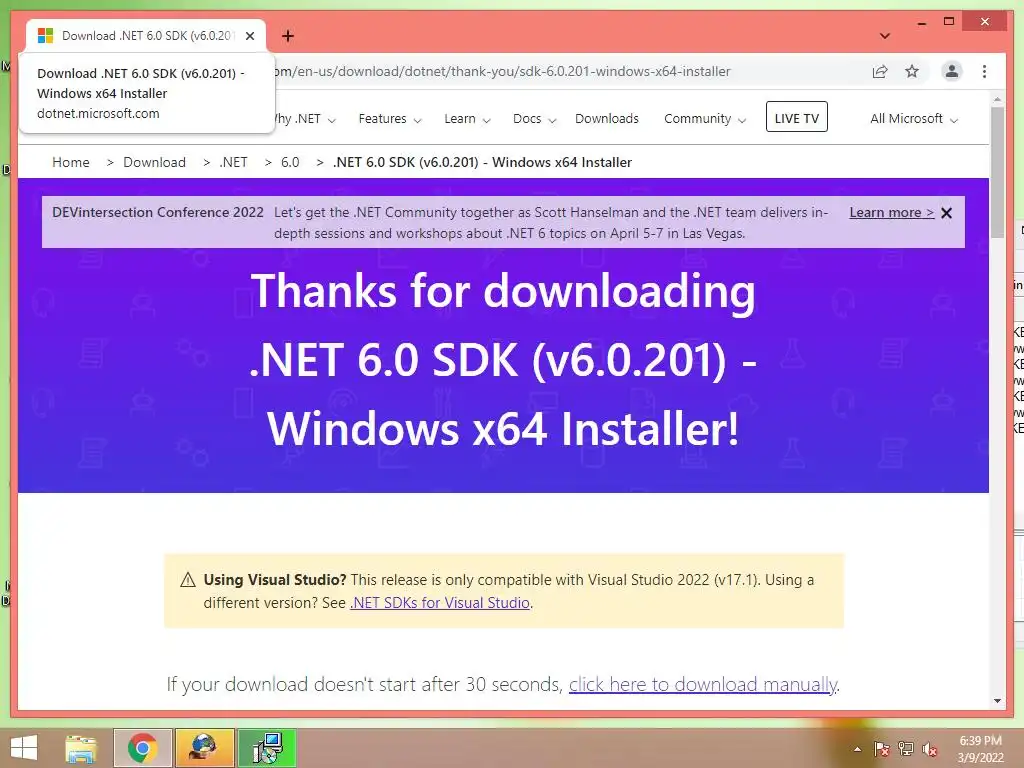The image size is (1024, 768).
Task: Click the warning triangle icon in the notice
Action: 188,580
